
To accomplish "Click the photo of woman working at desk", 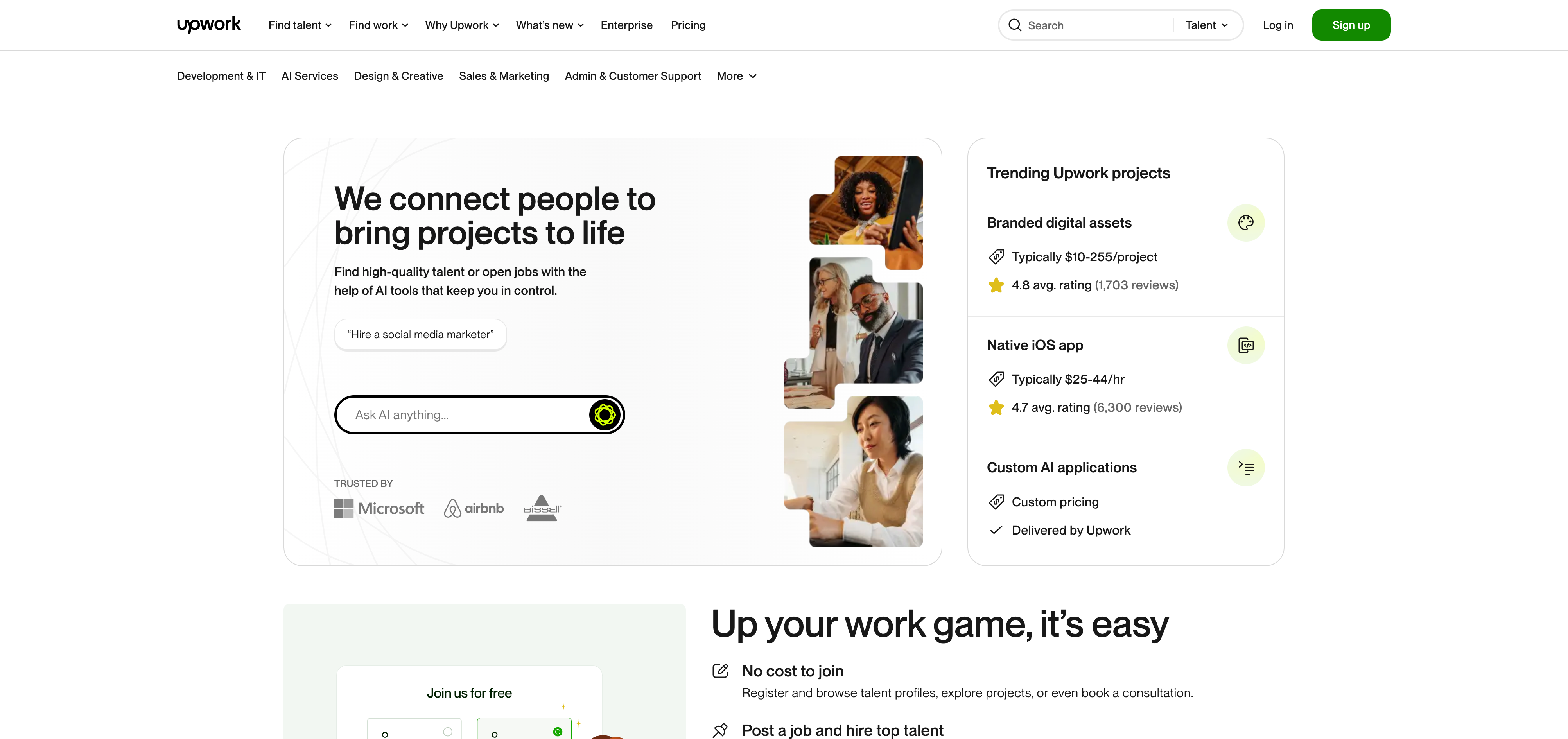I will click(853, 471).
